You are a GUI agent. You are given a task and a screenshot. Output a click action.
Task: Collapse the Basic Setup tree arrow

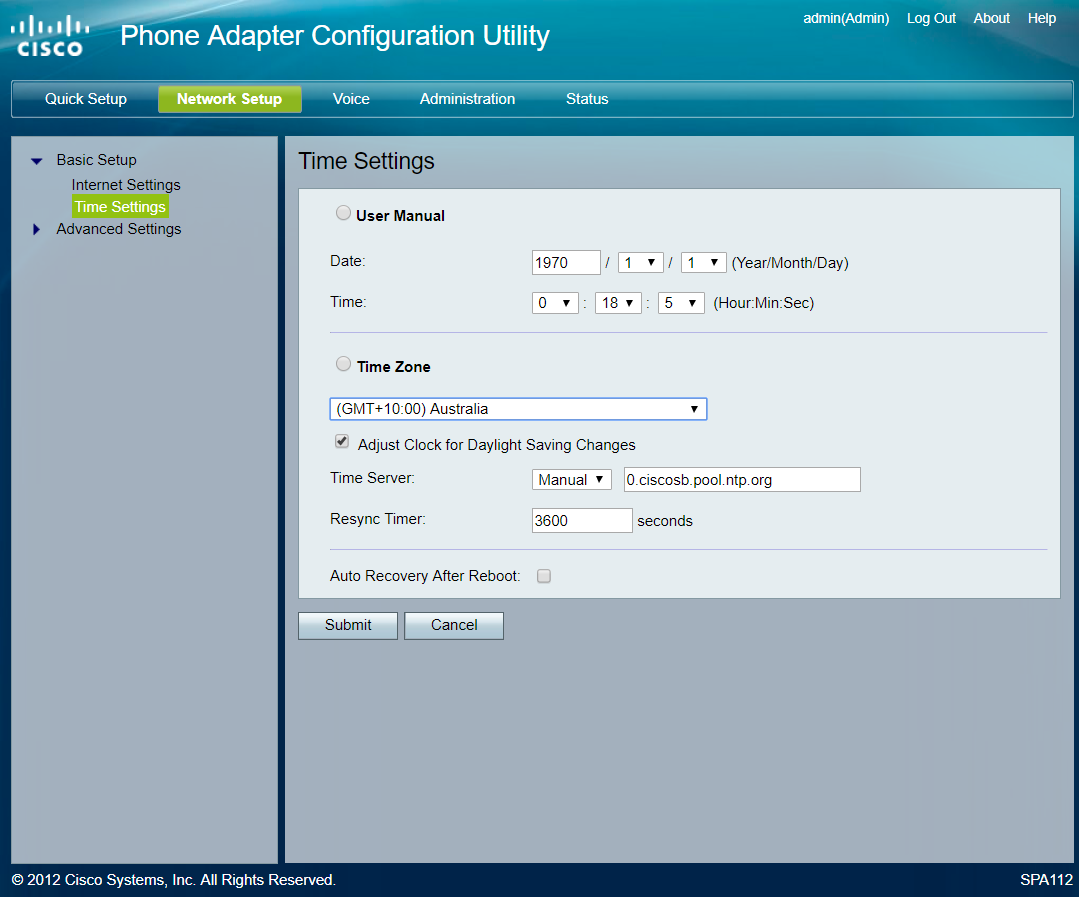37,161
